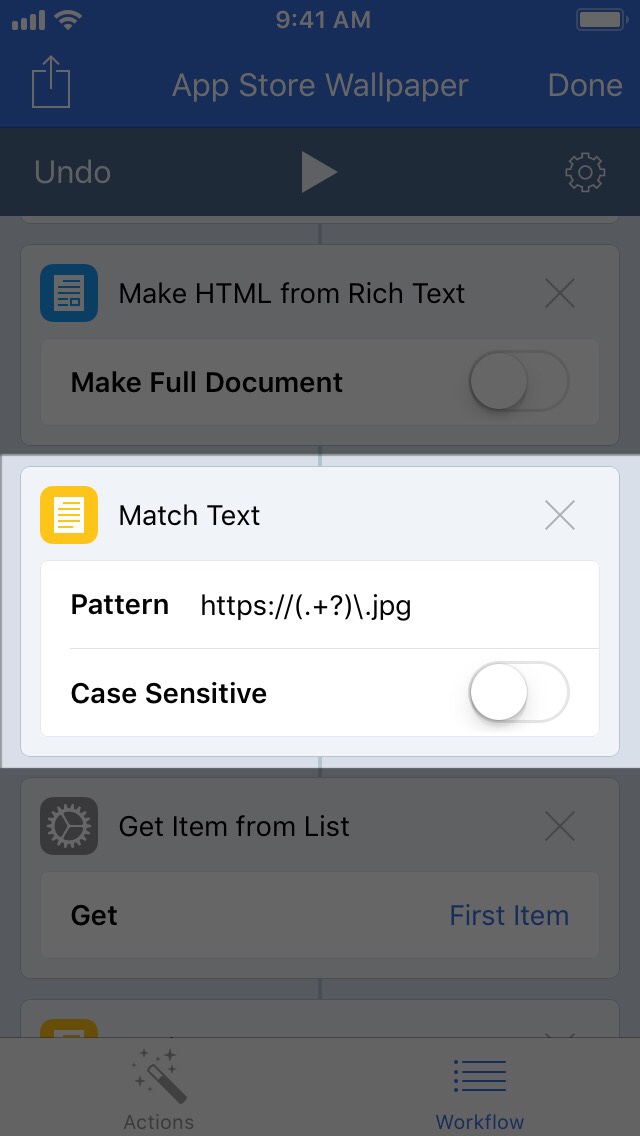Tap the Get Item from List gear icon
This screenshot has width=640, height=1136.
[69, 826]
